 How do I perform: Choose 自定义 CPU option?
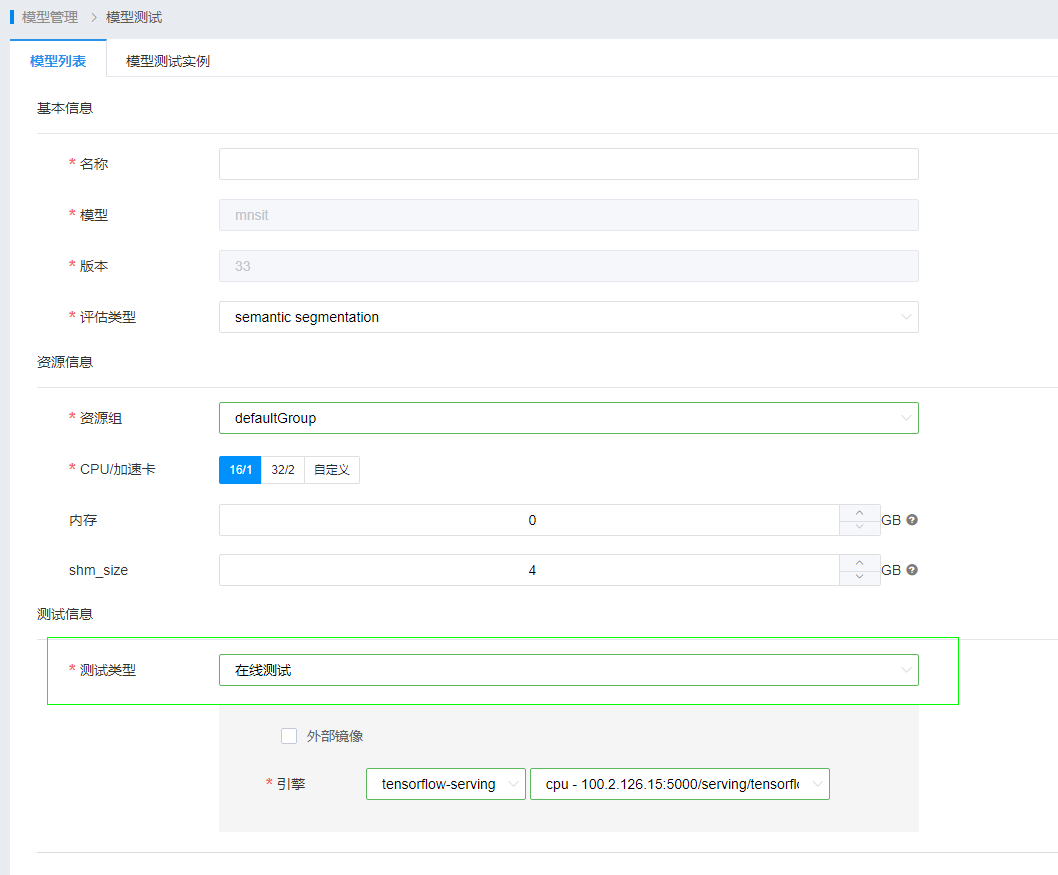coord(332,470)
